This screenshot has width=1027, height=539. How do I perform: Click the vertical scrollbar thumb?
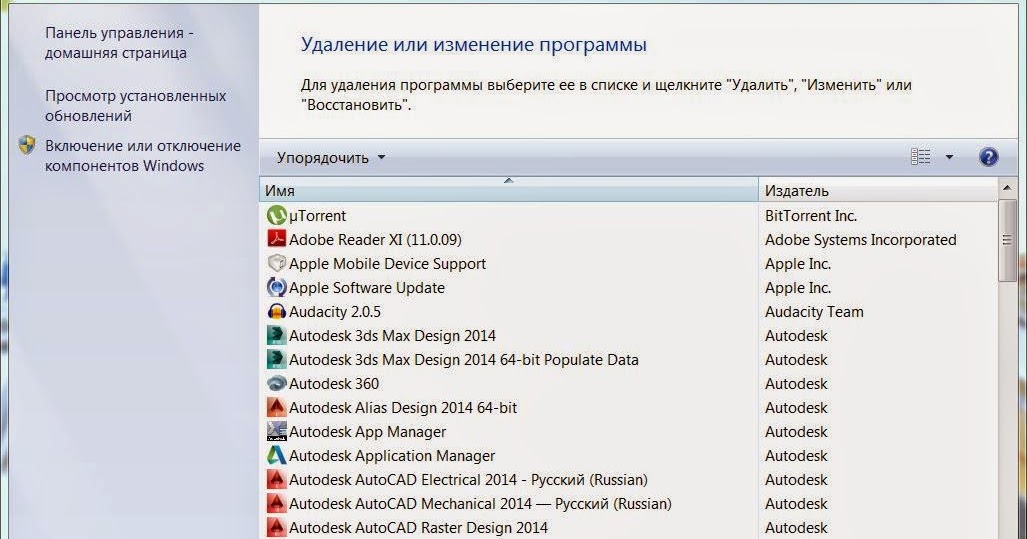tap(1007, 240)
